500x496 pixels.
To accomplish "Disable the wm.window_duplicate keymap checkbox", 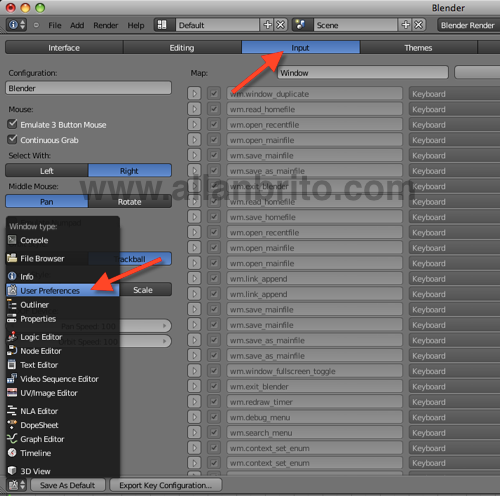I will coord(214,94).
